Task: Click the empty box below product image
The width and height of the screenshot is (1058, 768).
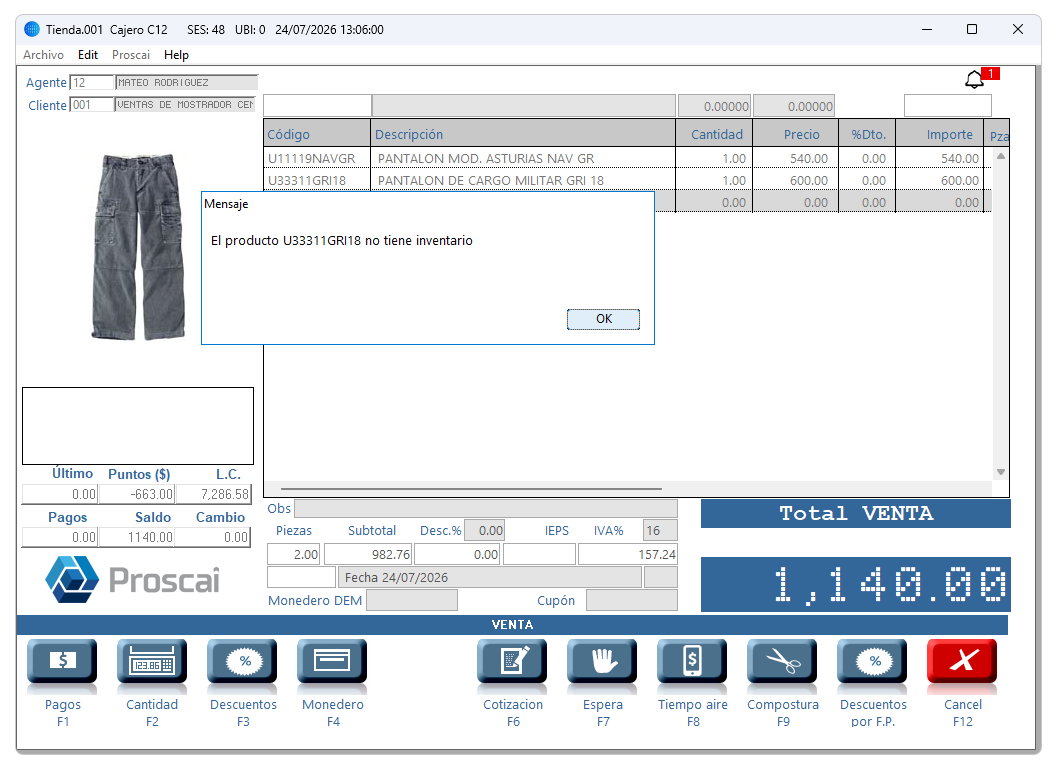Action: point(138,426)
